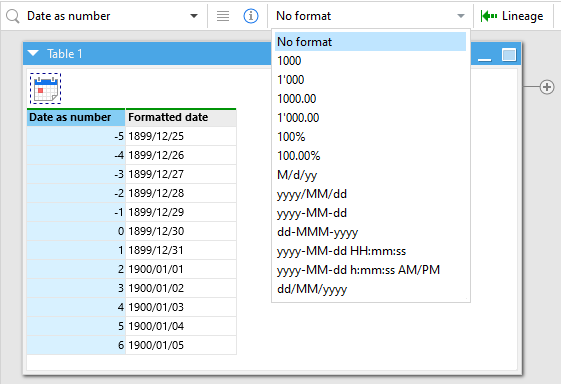Select the 1'000 number format
Viewport: 561px width, 384px height.
pyautogui.click(x=370, y=80)
